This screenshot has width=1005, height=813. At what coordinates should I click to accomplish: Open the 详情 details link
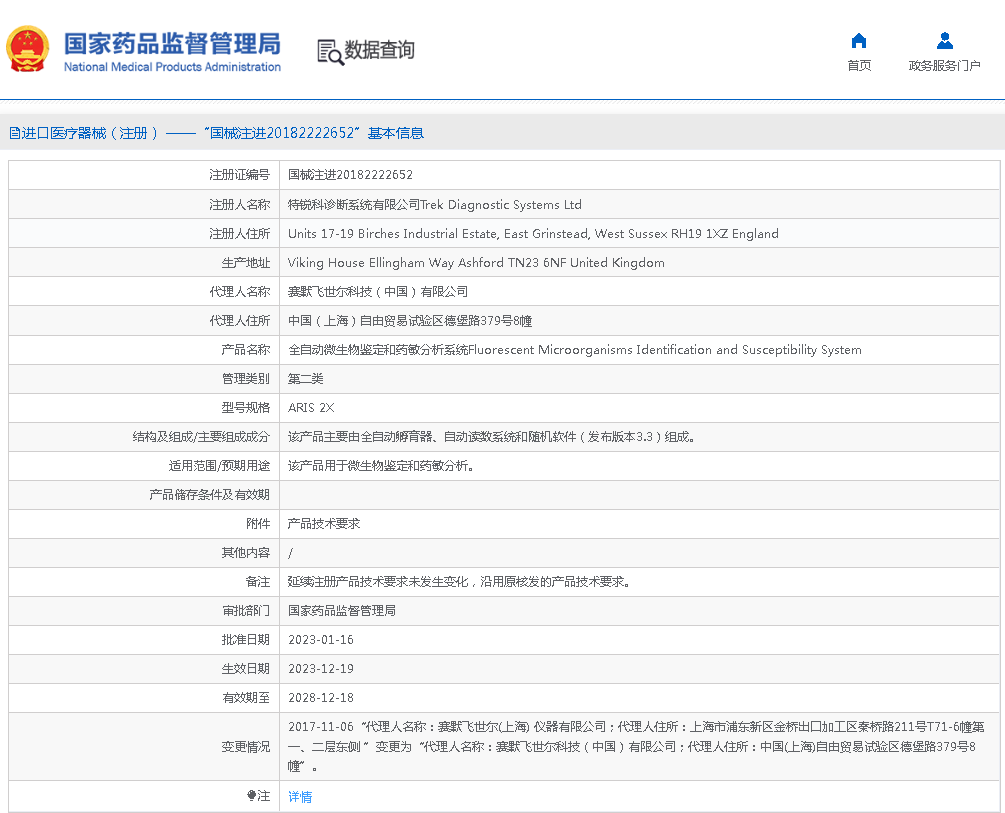pyautogui.click(x=300, y=796)
